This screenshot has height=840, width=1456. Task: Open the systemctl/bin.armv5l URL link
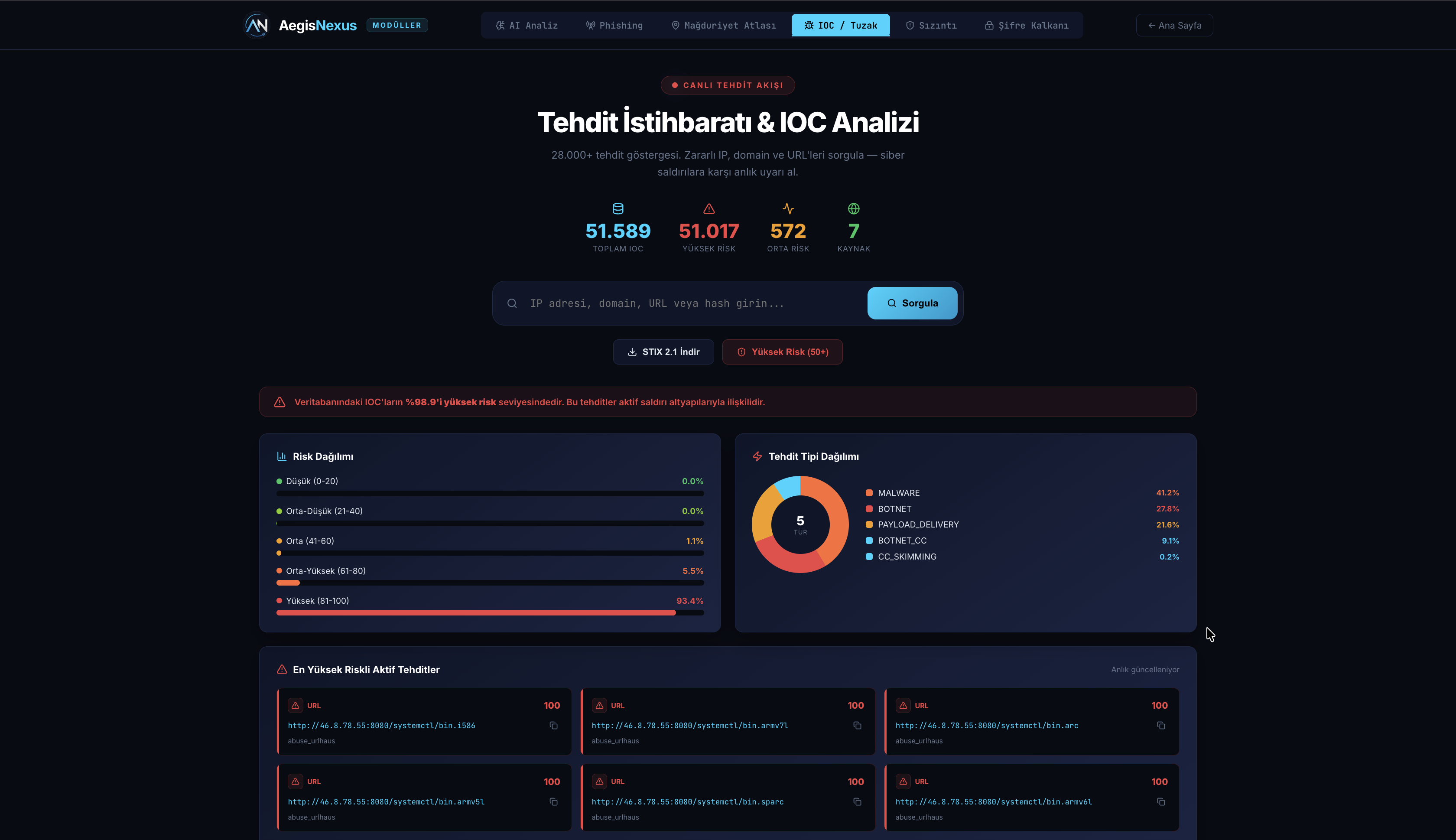pos(386,802)
